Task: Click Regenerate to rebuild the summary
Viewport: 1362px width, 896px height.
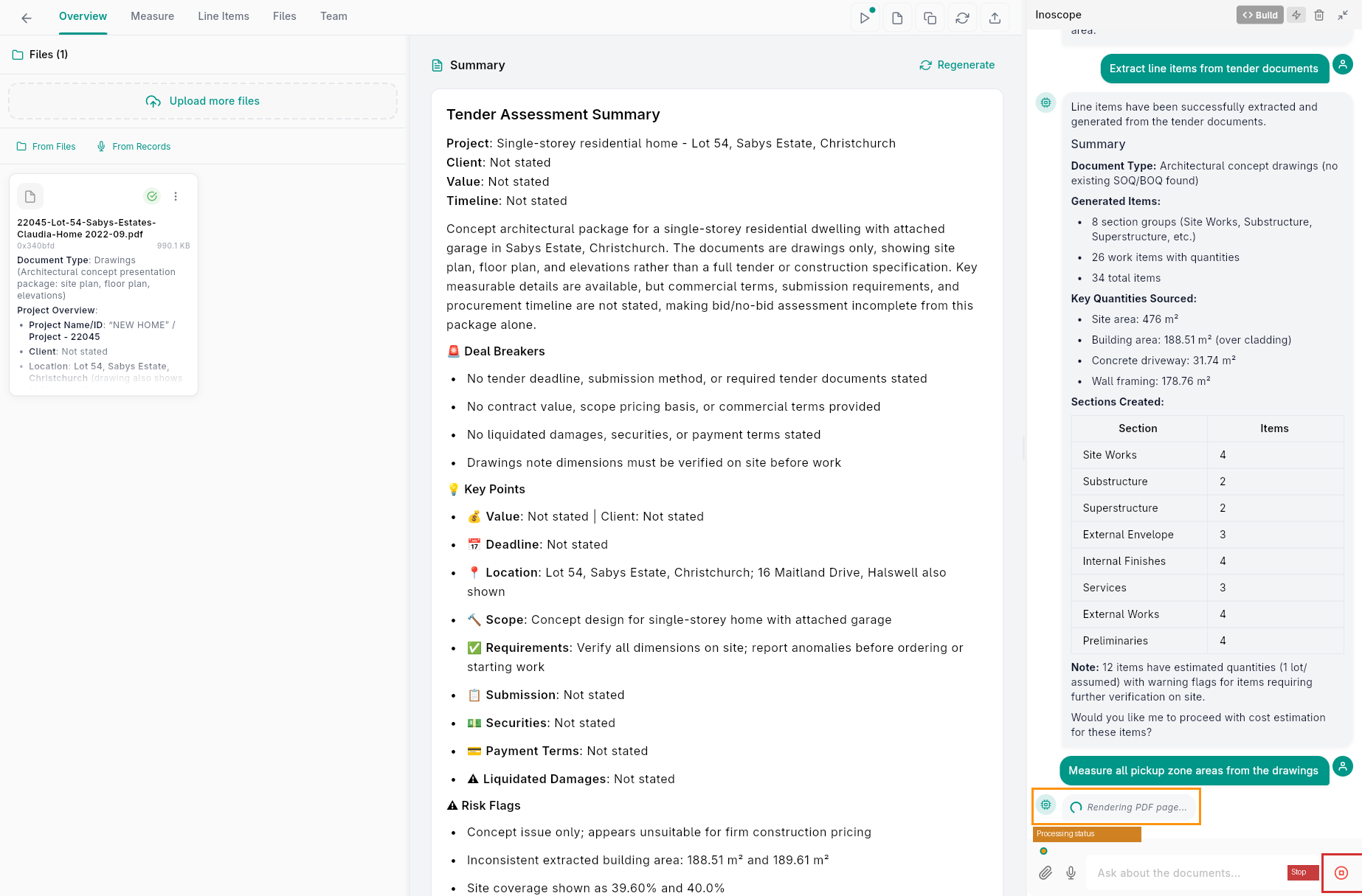Action: click(x=957, y=65)
